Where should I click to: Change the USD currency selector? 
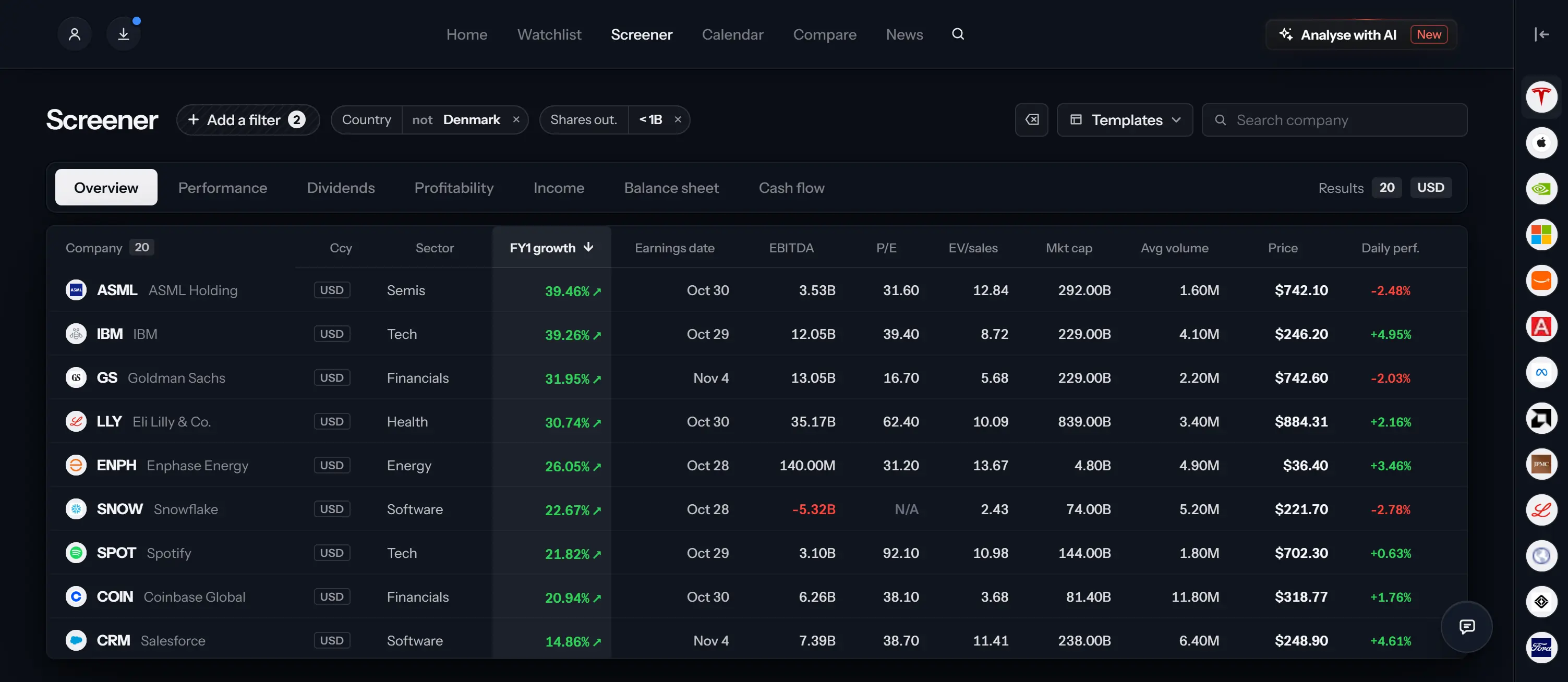coord(1430,187)
